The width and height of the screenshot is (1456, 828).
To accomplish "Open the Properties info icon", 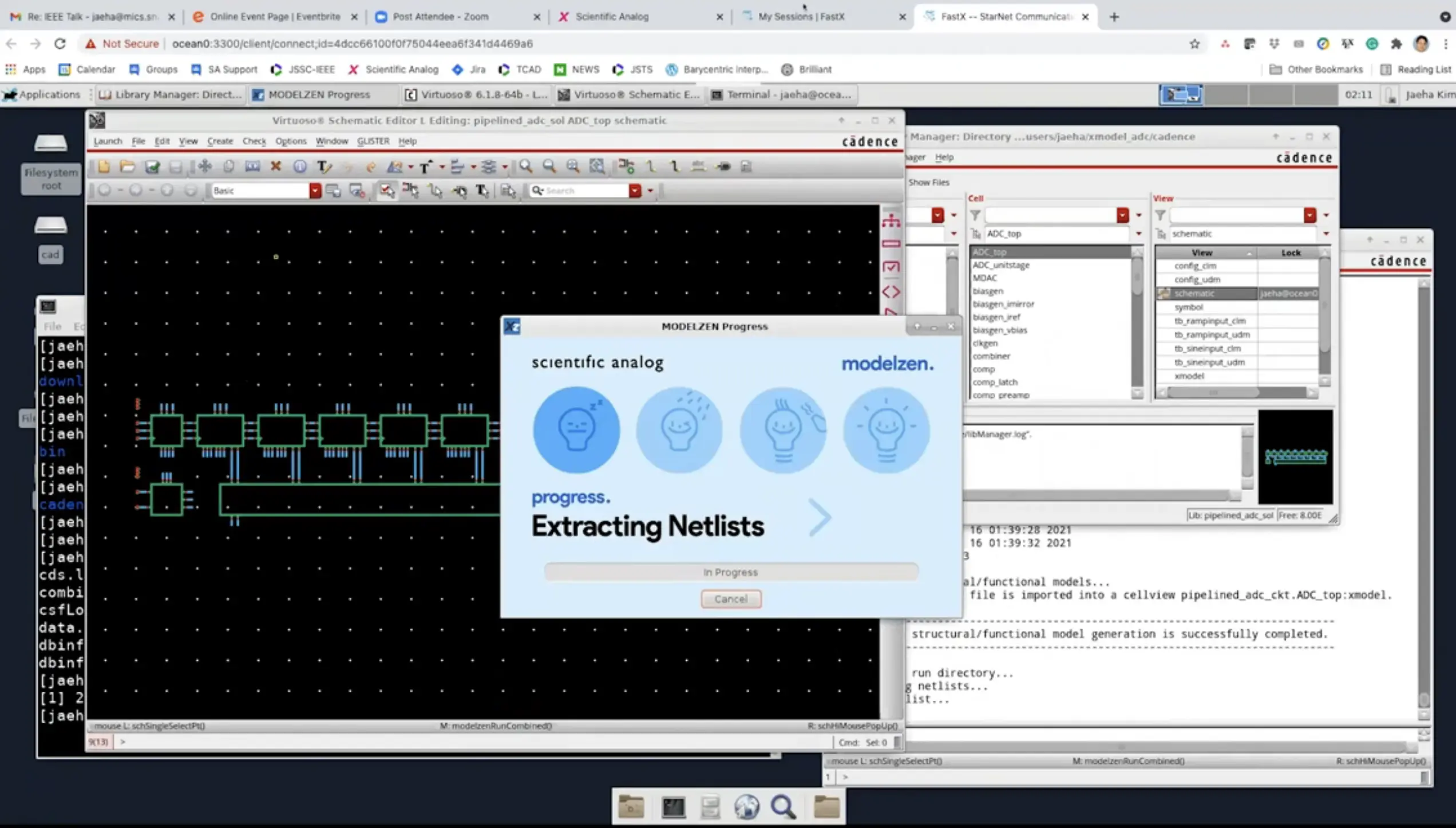I will [x=299, y=166].
